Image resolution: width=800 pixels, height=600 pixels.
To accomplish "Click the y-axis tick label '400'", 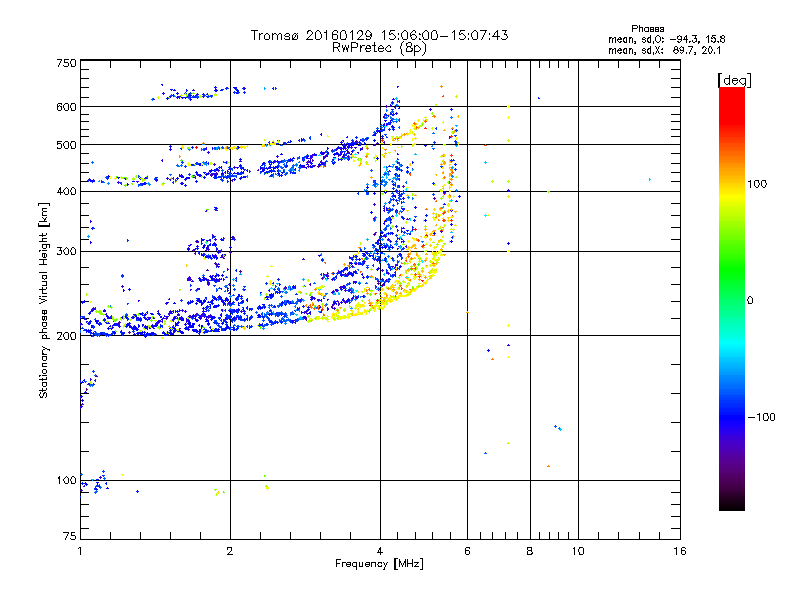I will [x=66, y=191].
